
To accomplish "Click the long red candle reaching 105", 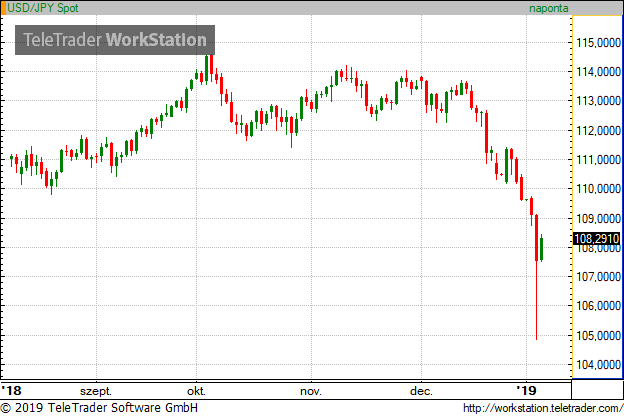I will pyautogui.click(x=536, y=277).
